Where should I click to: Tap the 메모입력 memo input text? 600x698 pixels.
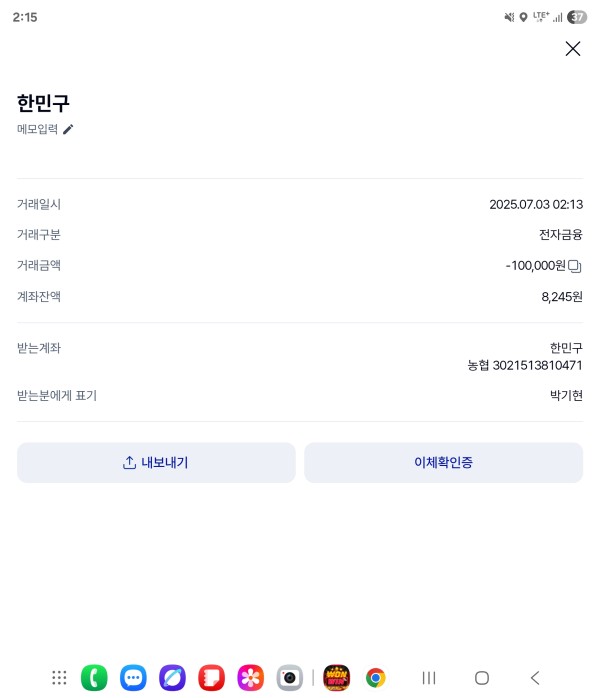(x=37, y=129)
